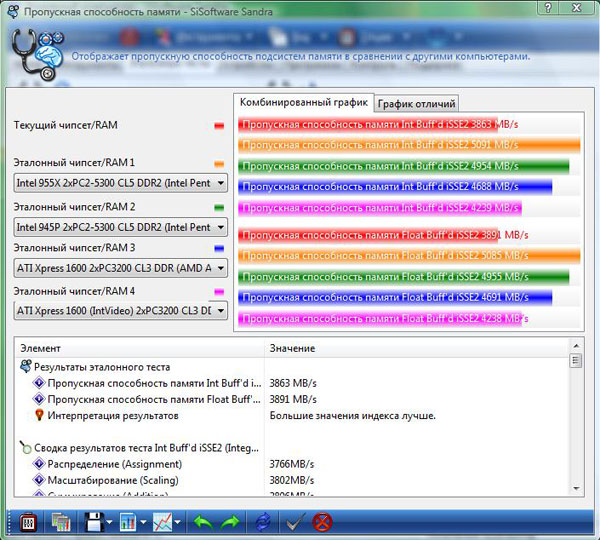The image size is (600, 540).
Task: Click magnifier icon by 'Сводка результатов теста'
Action: pos(25,447)
